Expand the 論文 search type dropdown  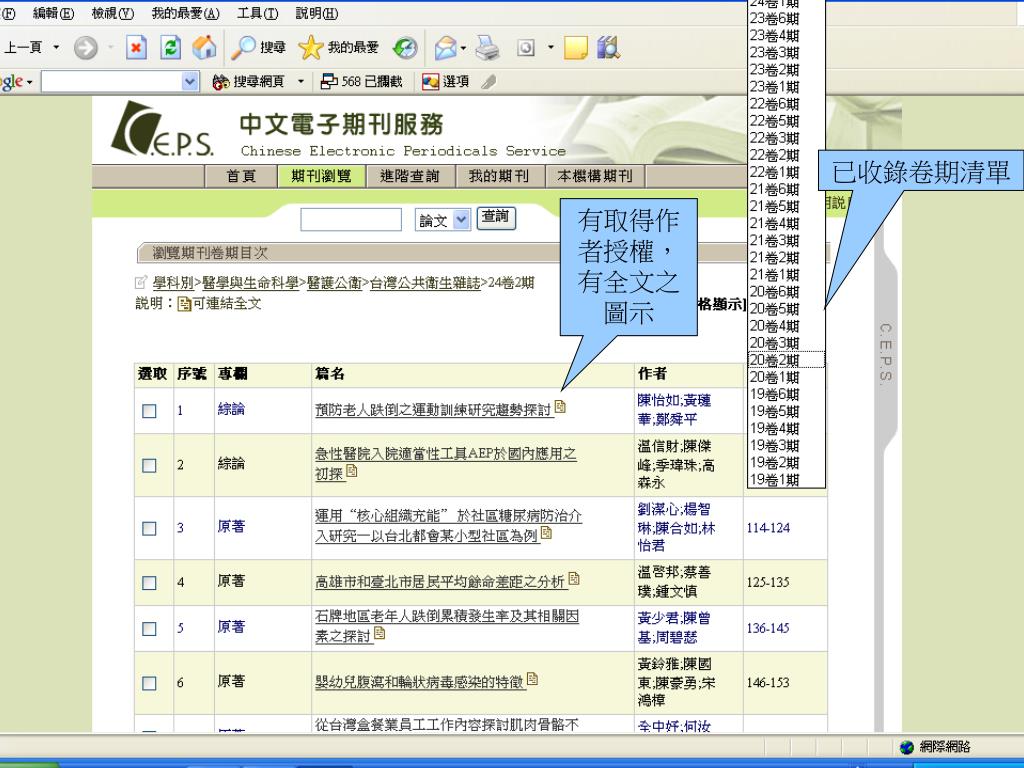pos(461,220)
